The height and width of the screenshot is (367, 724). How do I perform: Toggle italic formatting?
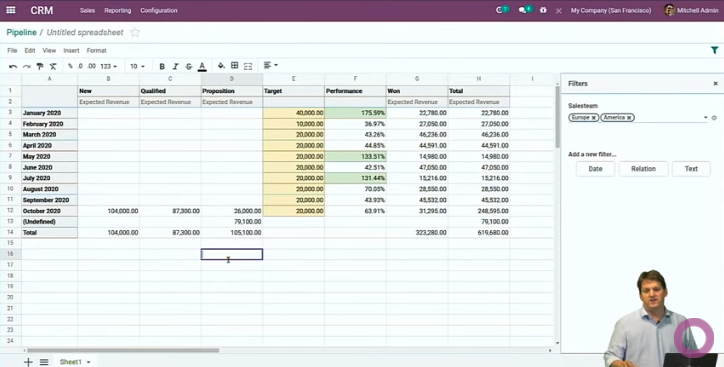coord(175,66)
